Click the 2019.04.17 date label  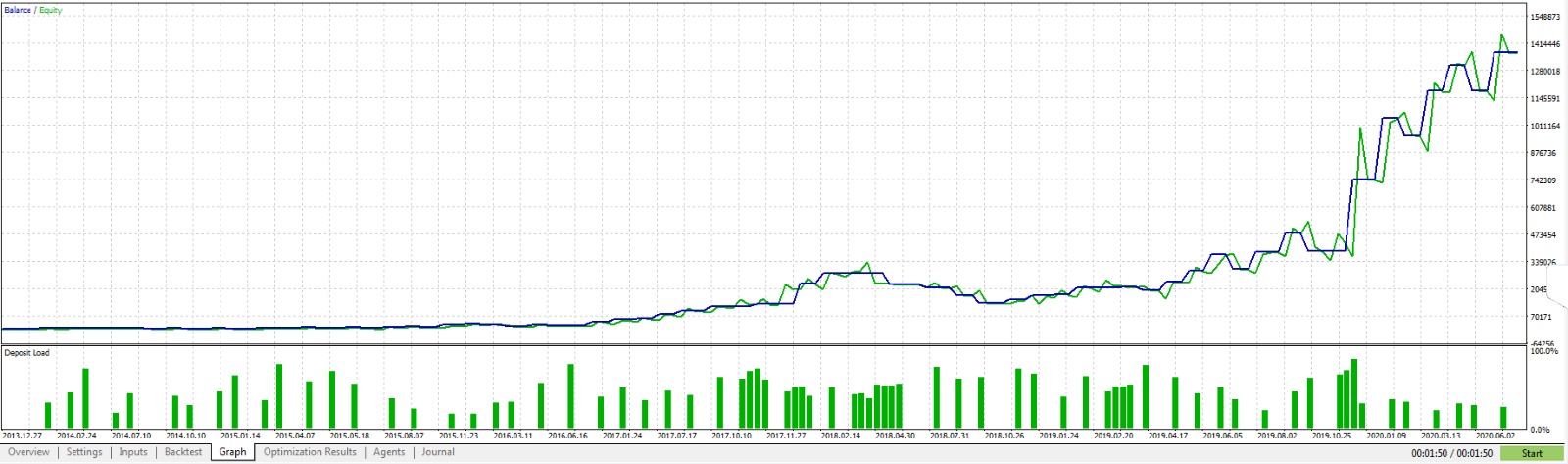pyautogui.click(x=1168, y=436)
